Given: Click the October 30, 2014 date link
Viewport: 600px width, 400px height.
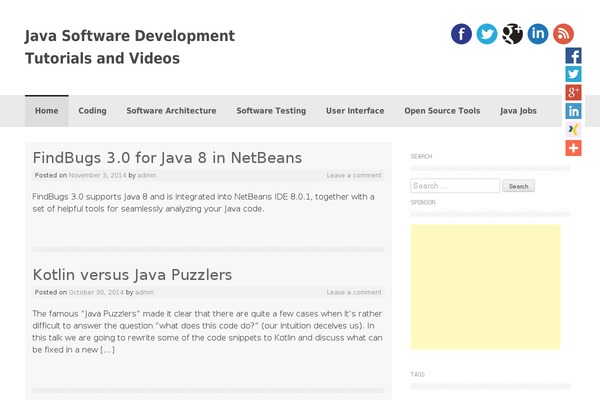Looking at the screenshot, I should [96, 292].
